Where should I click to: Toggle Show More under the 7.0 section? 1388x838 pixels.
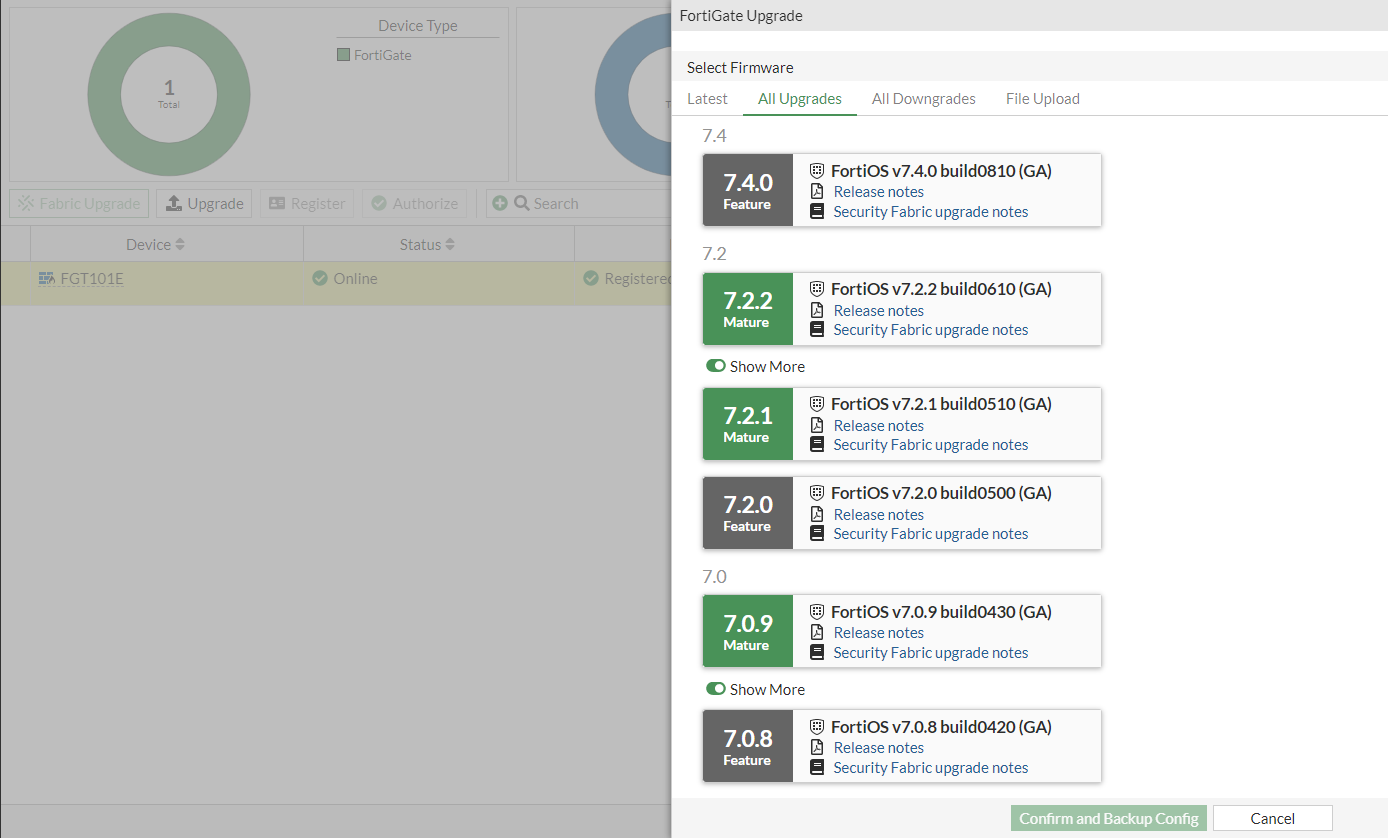click(x=716, y=689)
